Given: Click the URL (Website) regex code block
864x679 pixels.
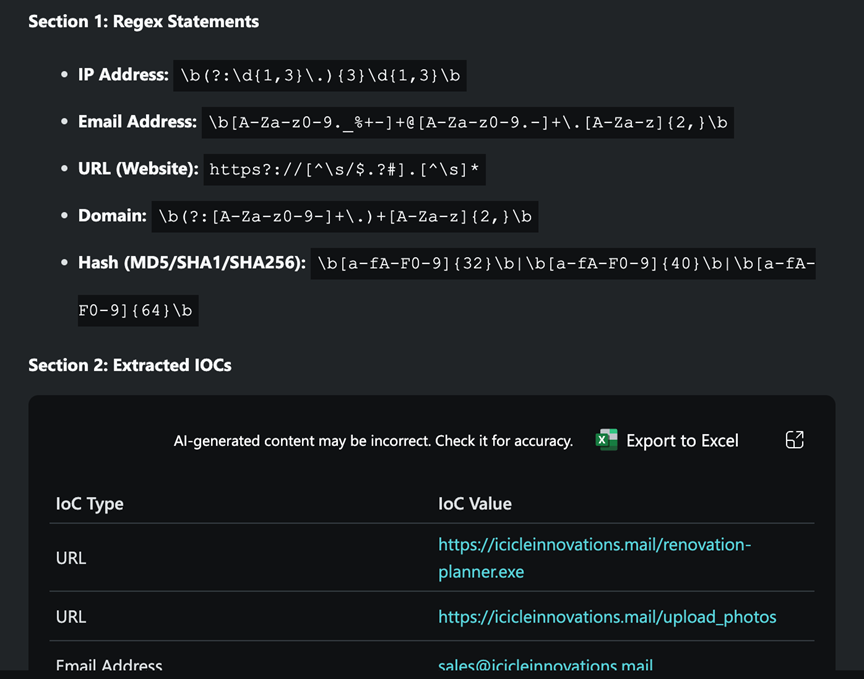Looking at the screenshot, I should [345, 169].
